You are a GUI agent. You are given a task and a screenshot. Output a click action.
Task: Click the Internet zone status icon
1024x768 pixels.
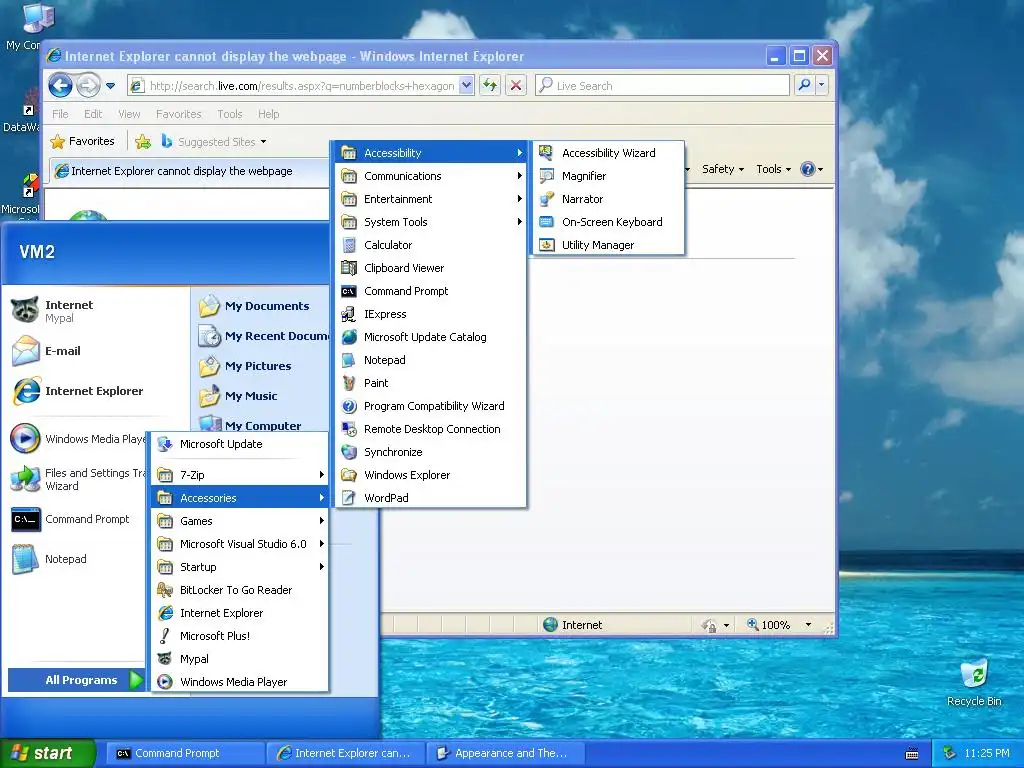pyautogui.click(x=551, y=625)
